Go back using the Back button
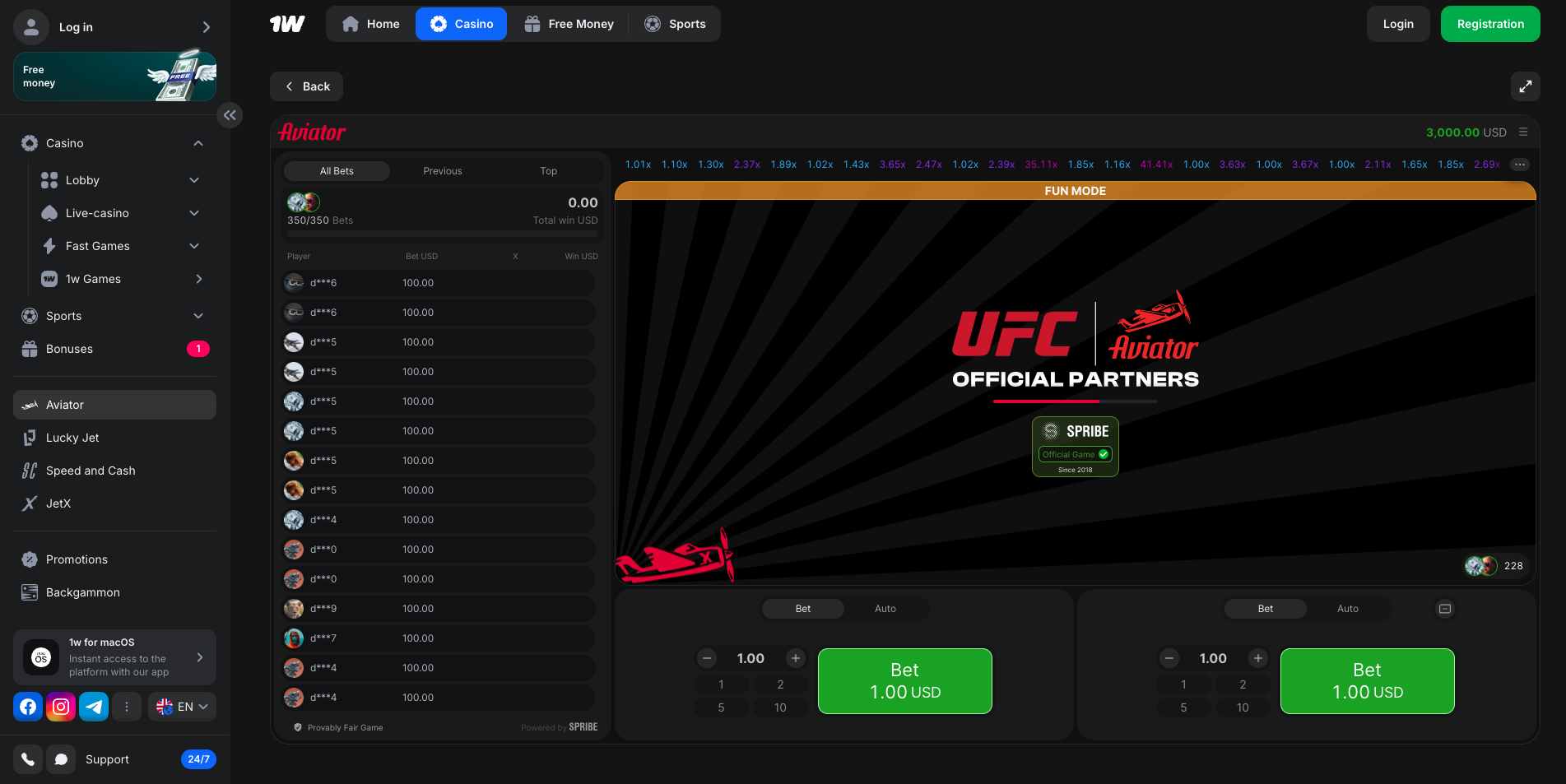The width and height of the screenshot is (1566, 784). tap(307, 86)
